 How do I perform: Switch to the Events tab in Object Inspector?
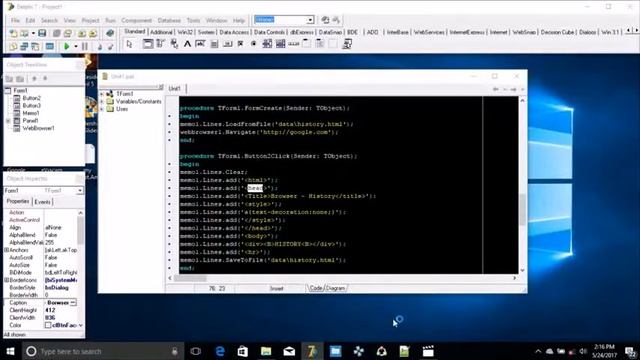[x=42, y=202]
